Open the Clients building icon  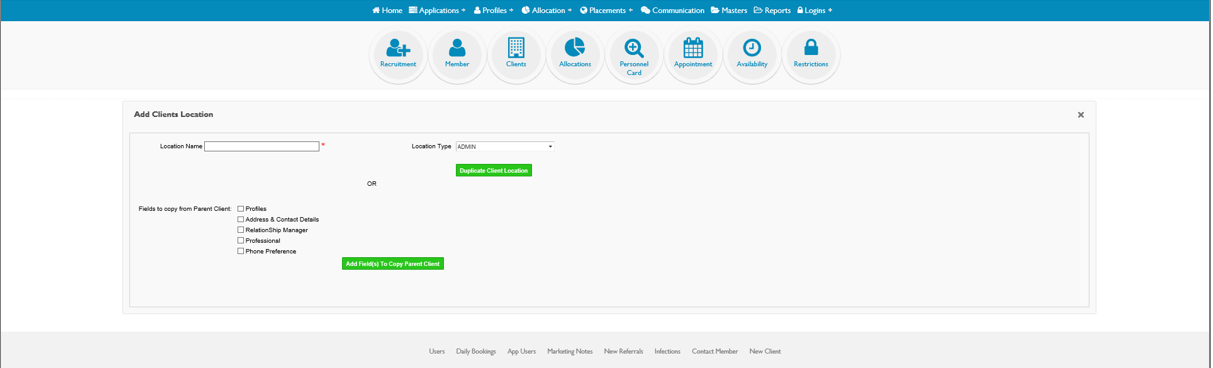click(516, 54)
